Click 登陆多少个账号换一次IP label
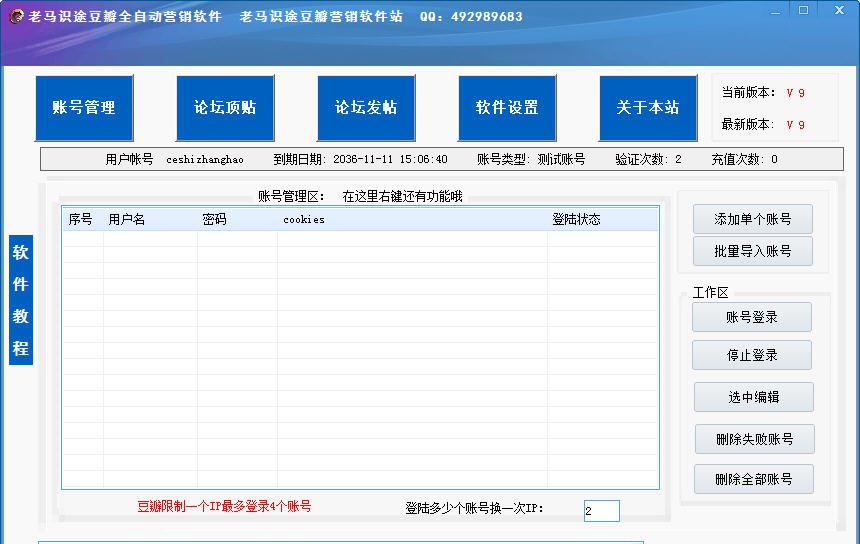Screen dimensions: 860x544 coord(474,508)
